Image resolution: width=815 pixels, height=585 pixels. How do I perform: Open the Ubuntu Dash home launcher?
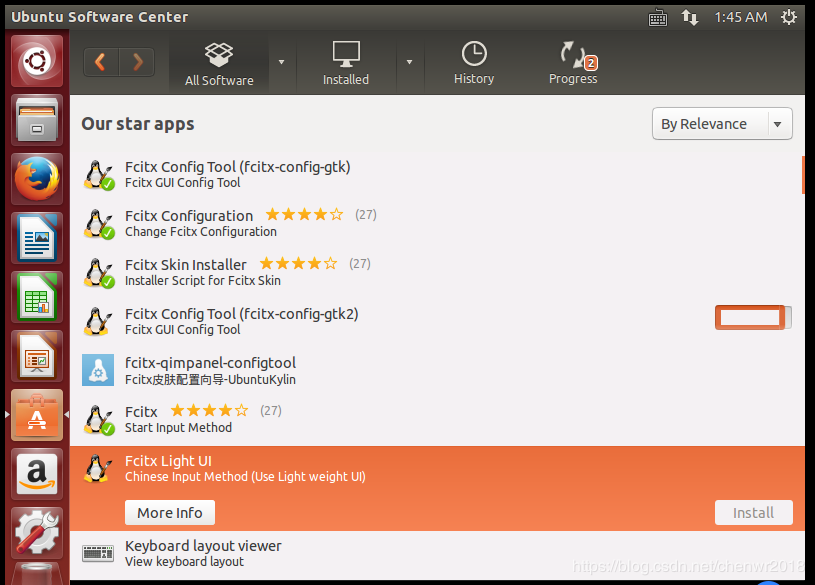37,61
